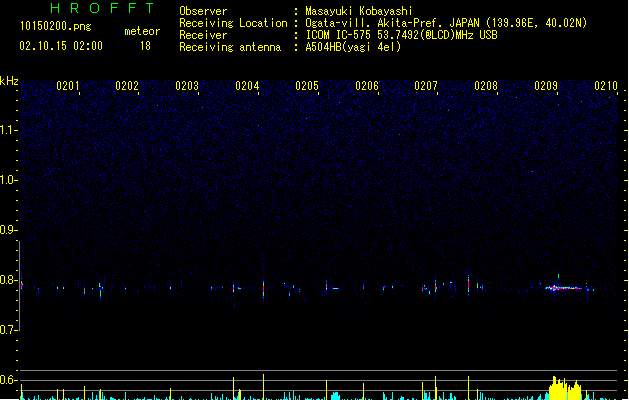Click the 0206 time marker
Screen dimensions: 629x400
367,86
